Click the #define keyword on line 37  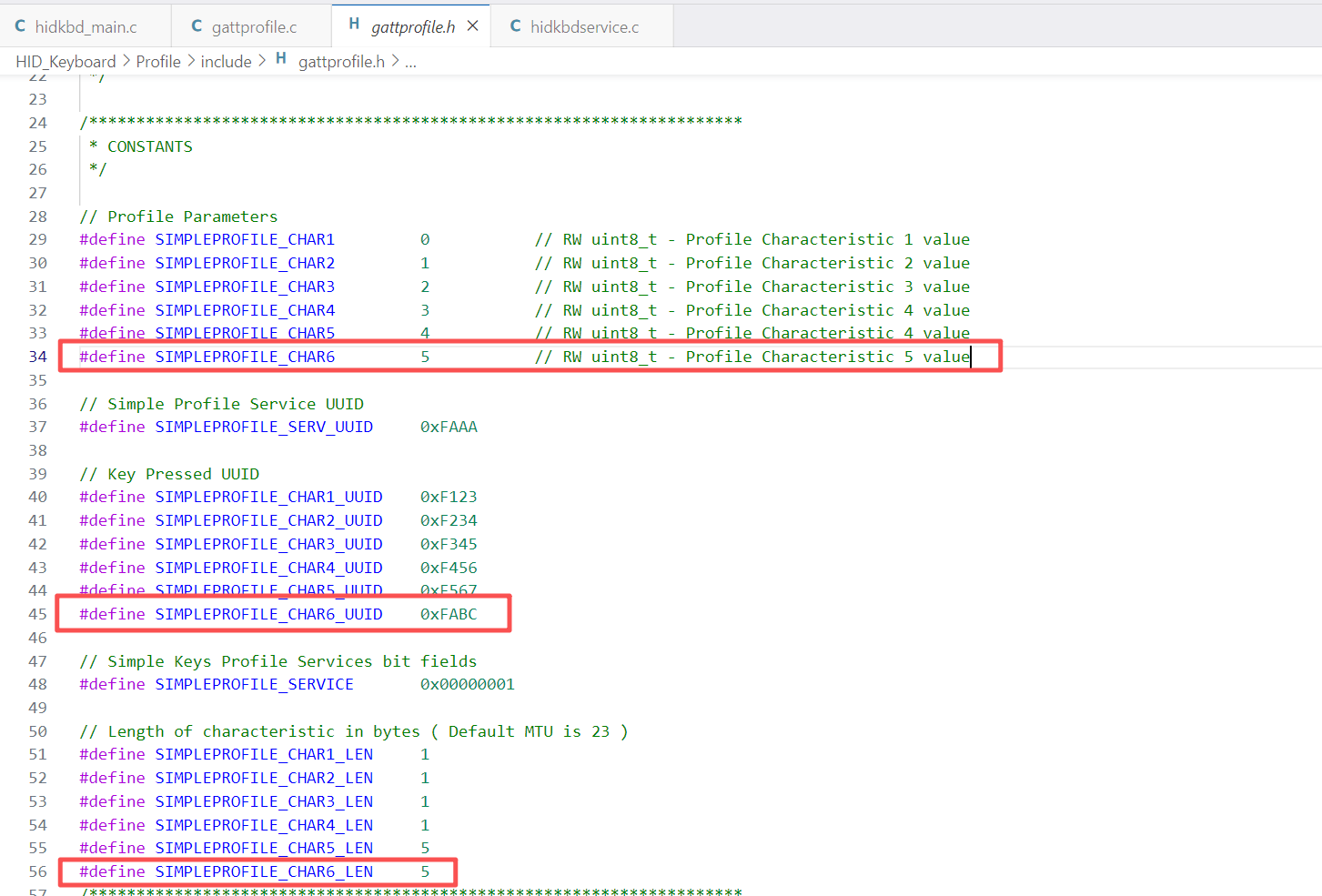click(112, 427)
